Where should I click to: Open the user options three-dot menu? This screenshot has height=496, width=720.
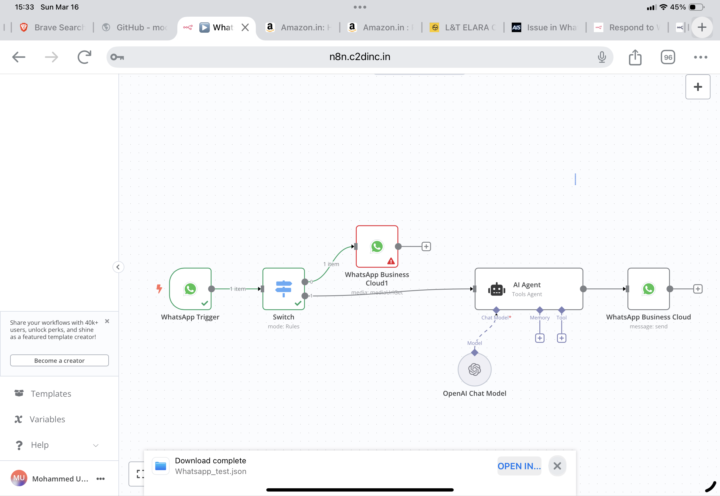pos(100,479)
